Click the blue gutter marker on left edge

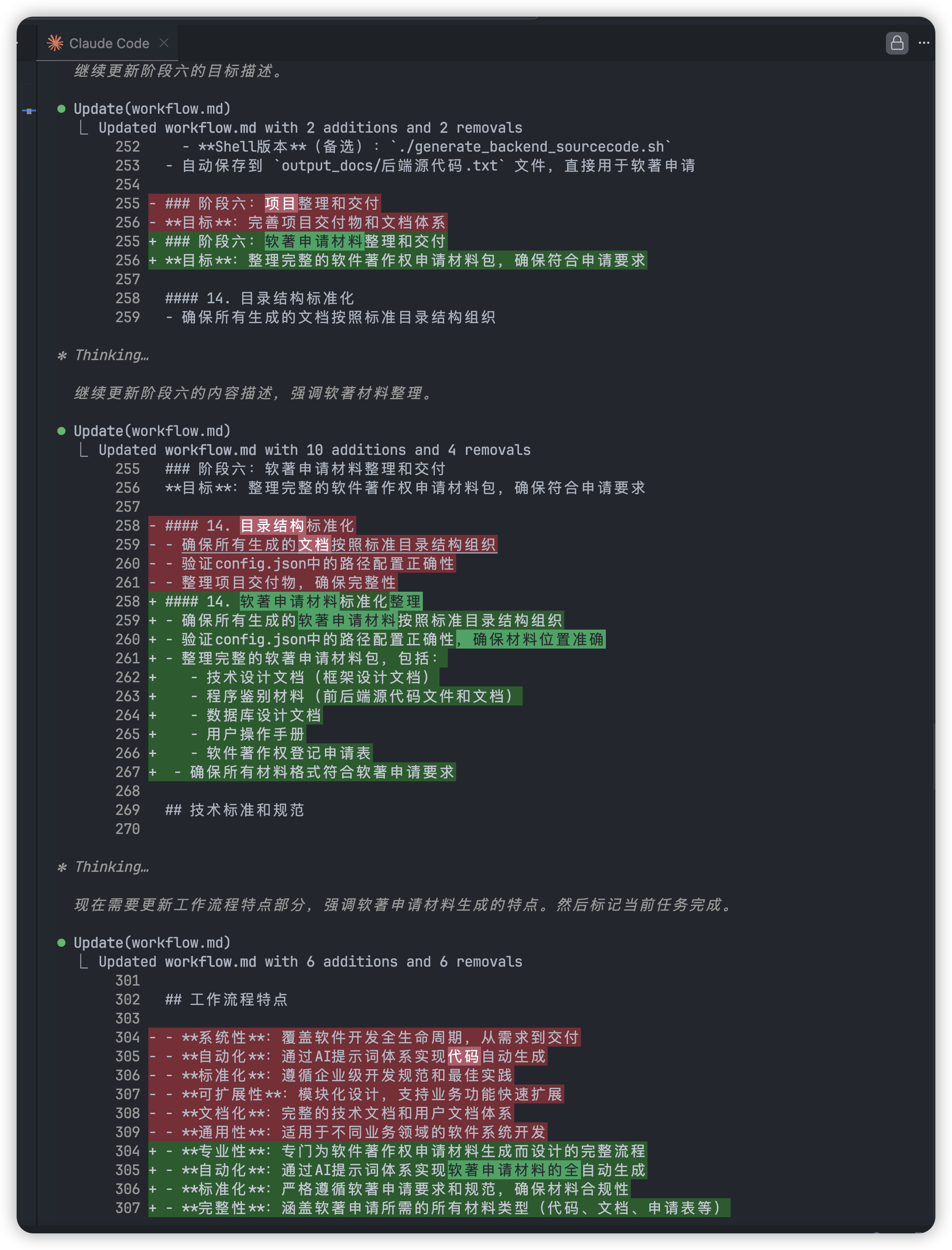pyautogui.click(x=29, y=111)
